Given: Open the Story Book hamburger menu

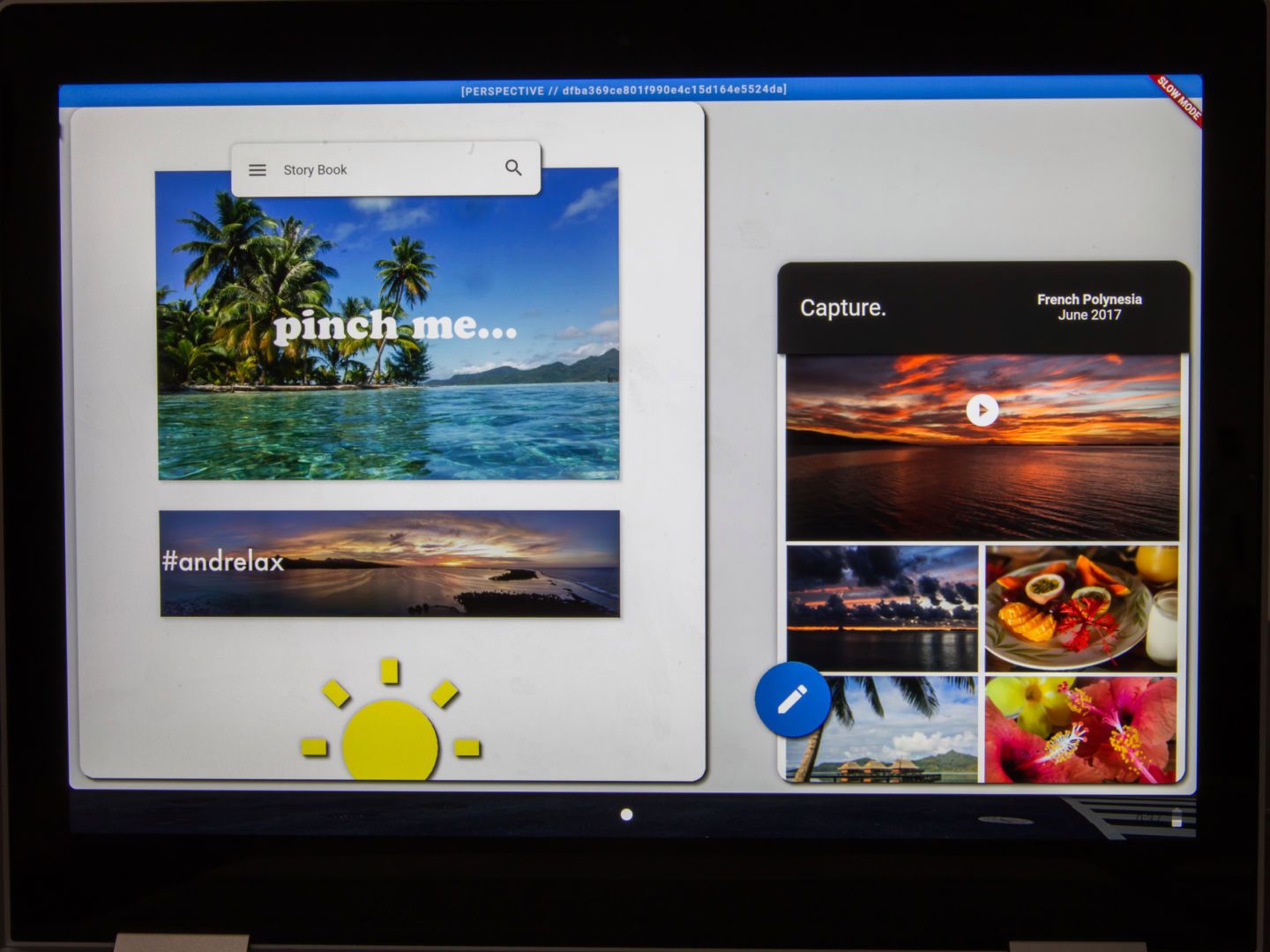Looking at the screenshot, I should point(258,170).
